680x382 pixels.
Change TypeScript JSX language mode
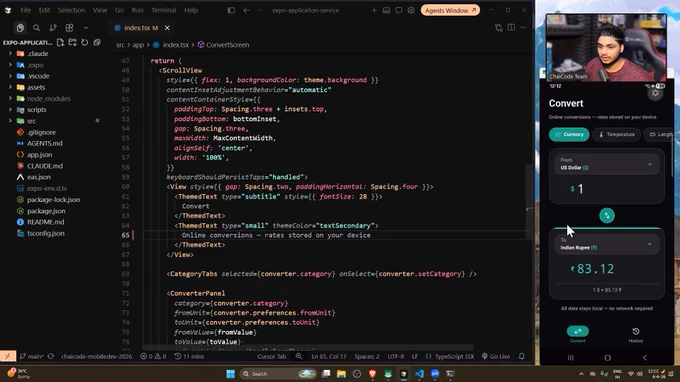[x=454, y=356]
